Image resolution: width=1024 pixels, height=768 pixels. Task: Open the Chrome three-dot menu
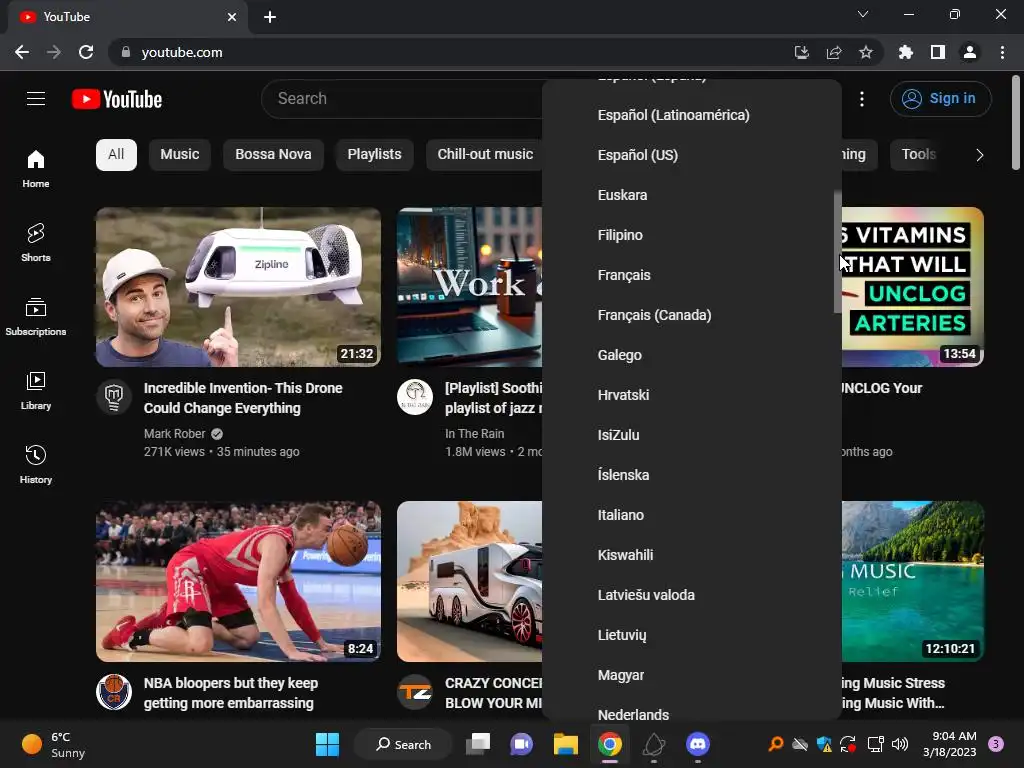click(x=1002, y=52)
